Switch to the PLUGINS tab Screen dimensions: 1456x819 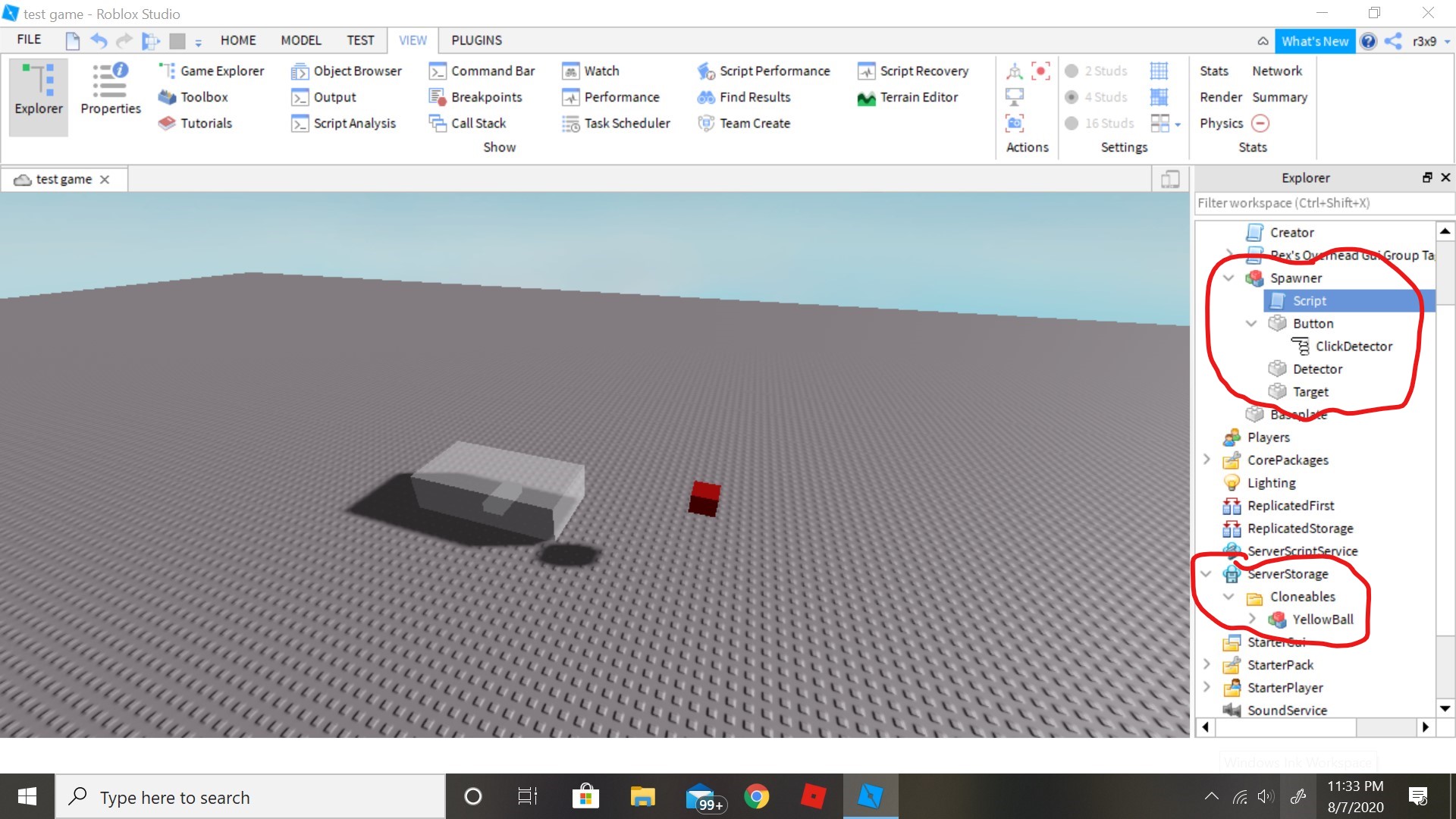click(x=476, y=40)
